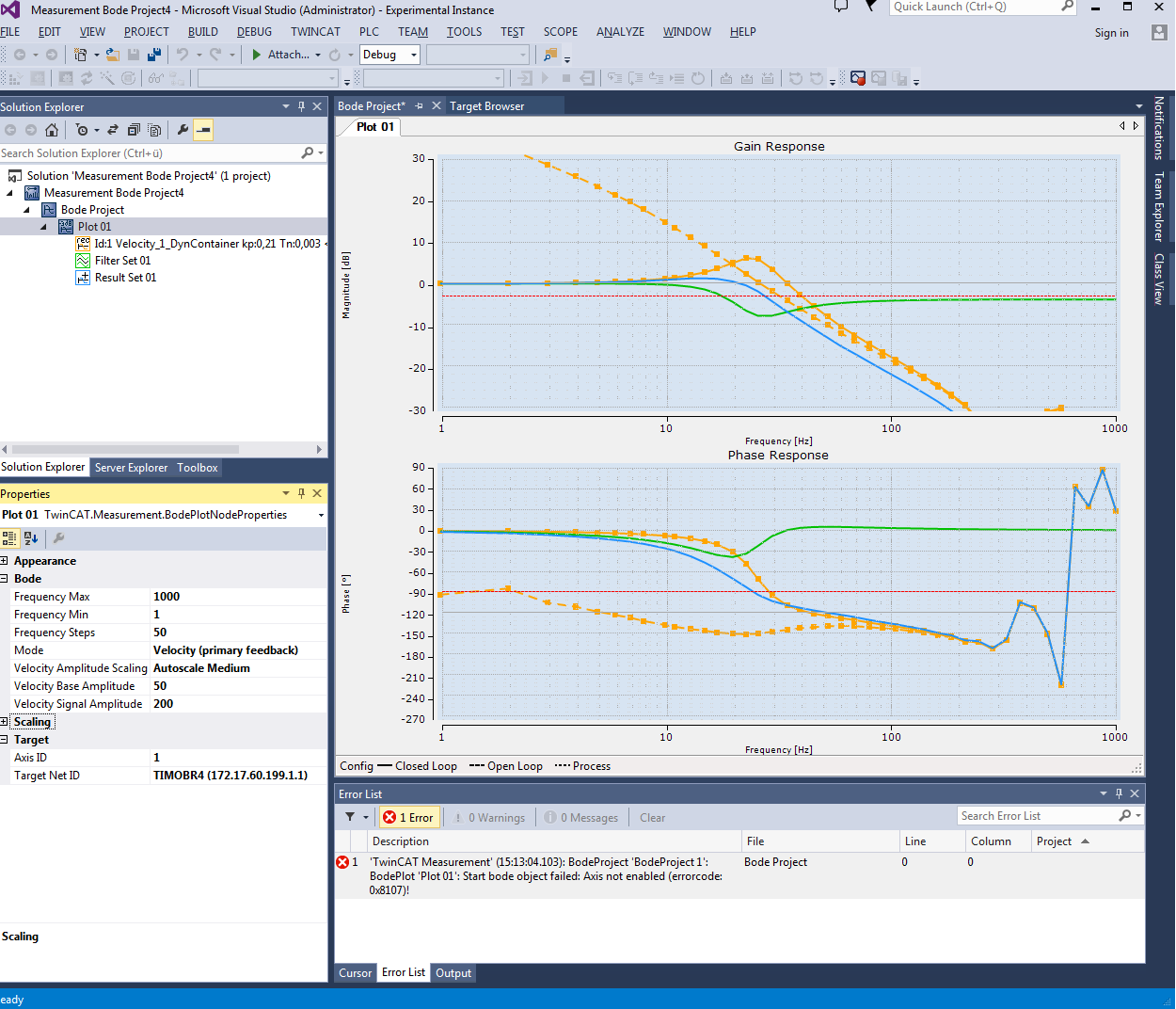Viewport: 1176px width, 1009px height.
Task: Click the Find in Files toolbar icon
Action: click(x=550, y=55)
